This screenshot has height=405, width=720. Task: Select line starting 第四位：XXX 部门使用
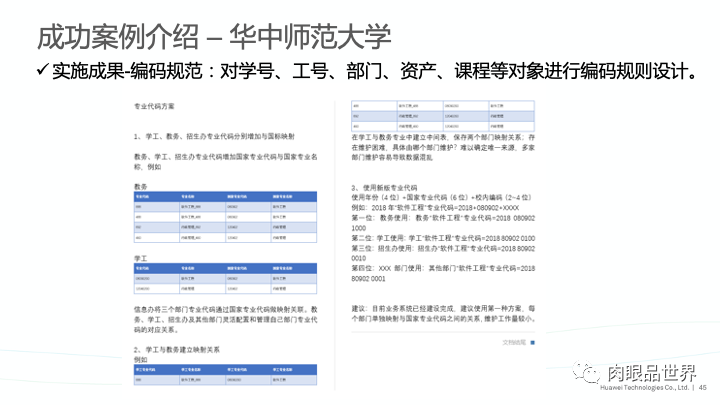pyautogui.click(x=443, y=273)
